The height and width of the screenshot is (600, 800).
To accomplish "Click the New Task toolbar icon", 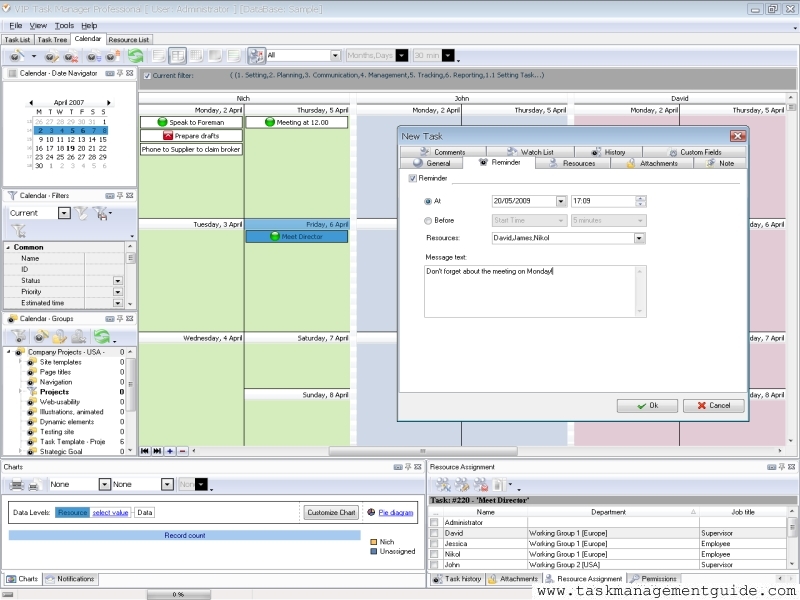I will pos(16,56).
